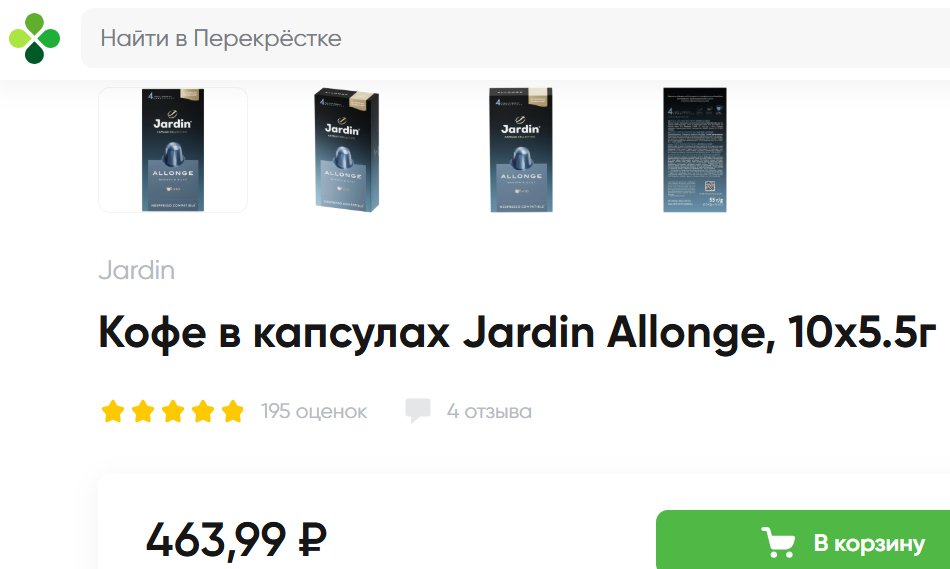
Task: Select the first front-view Jardin box thumbnail
Action: 173,150
